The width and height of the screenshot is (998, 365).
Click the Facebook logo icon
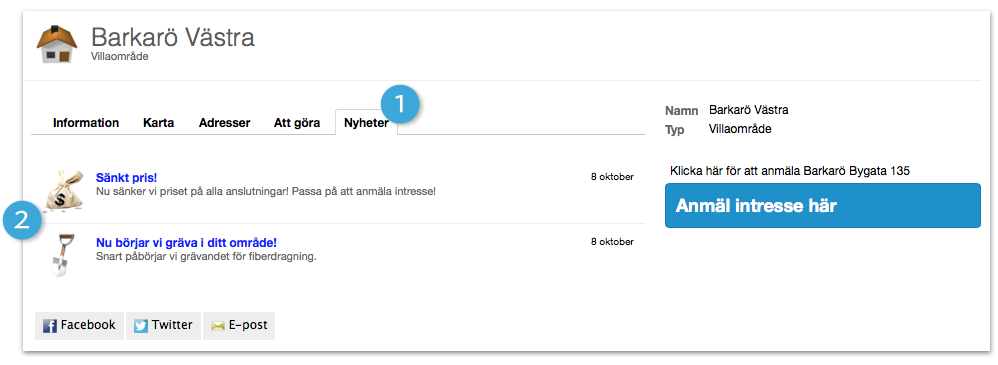pyautogui.click(x=50, y=326)
